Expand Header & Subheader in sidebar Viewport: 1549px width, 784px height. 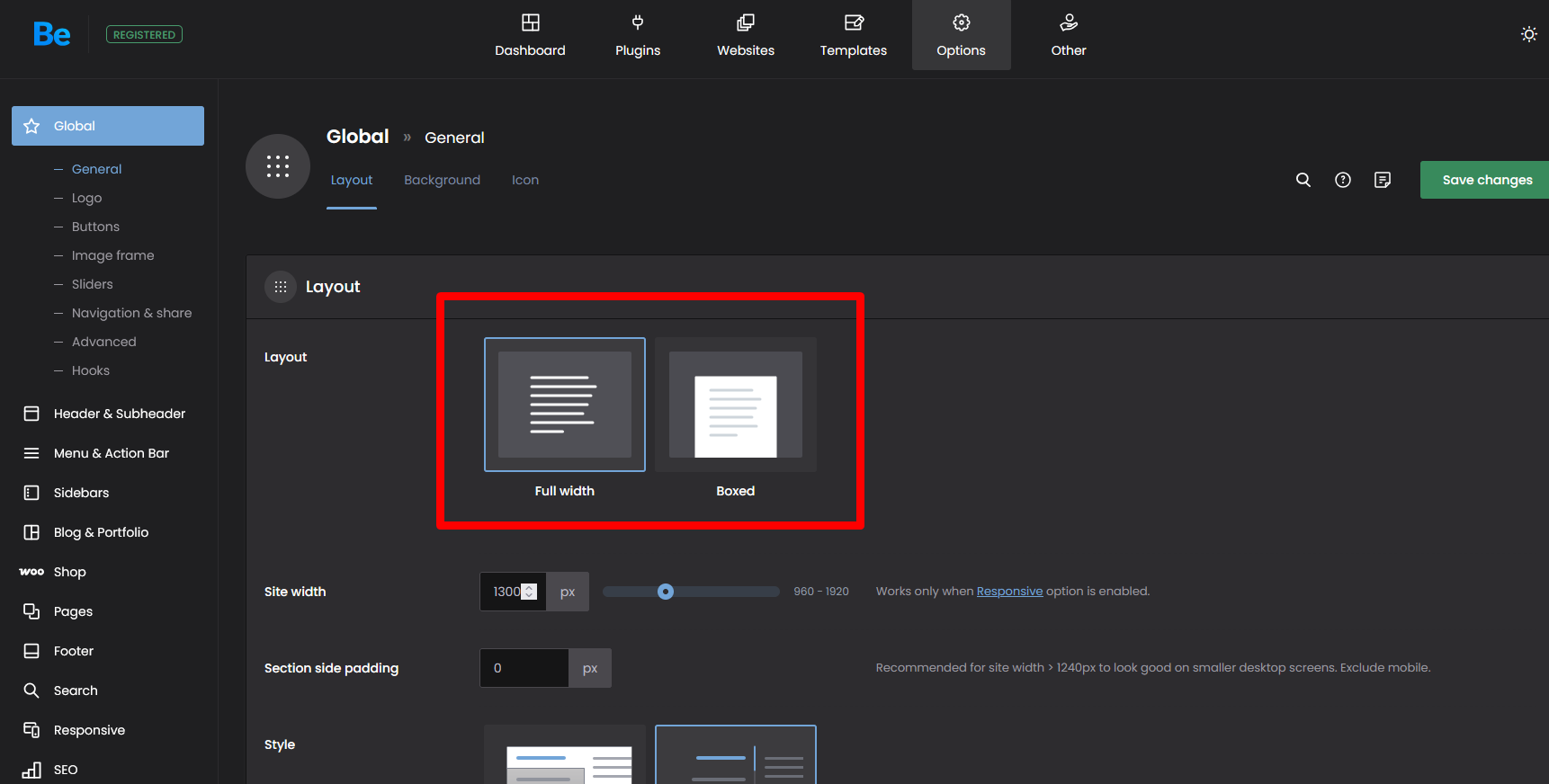click(x=119, y=414)
